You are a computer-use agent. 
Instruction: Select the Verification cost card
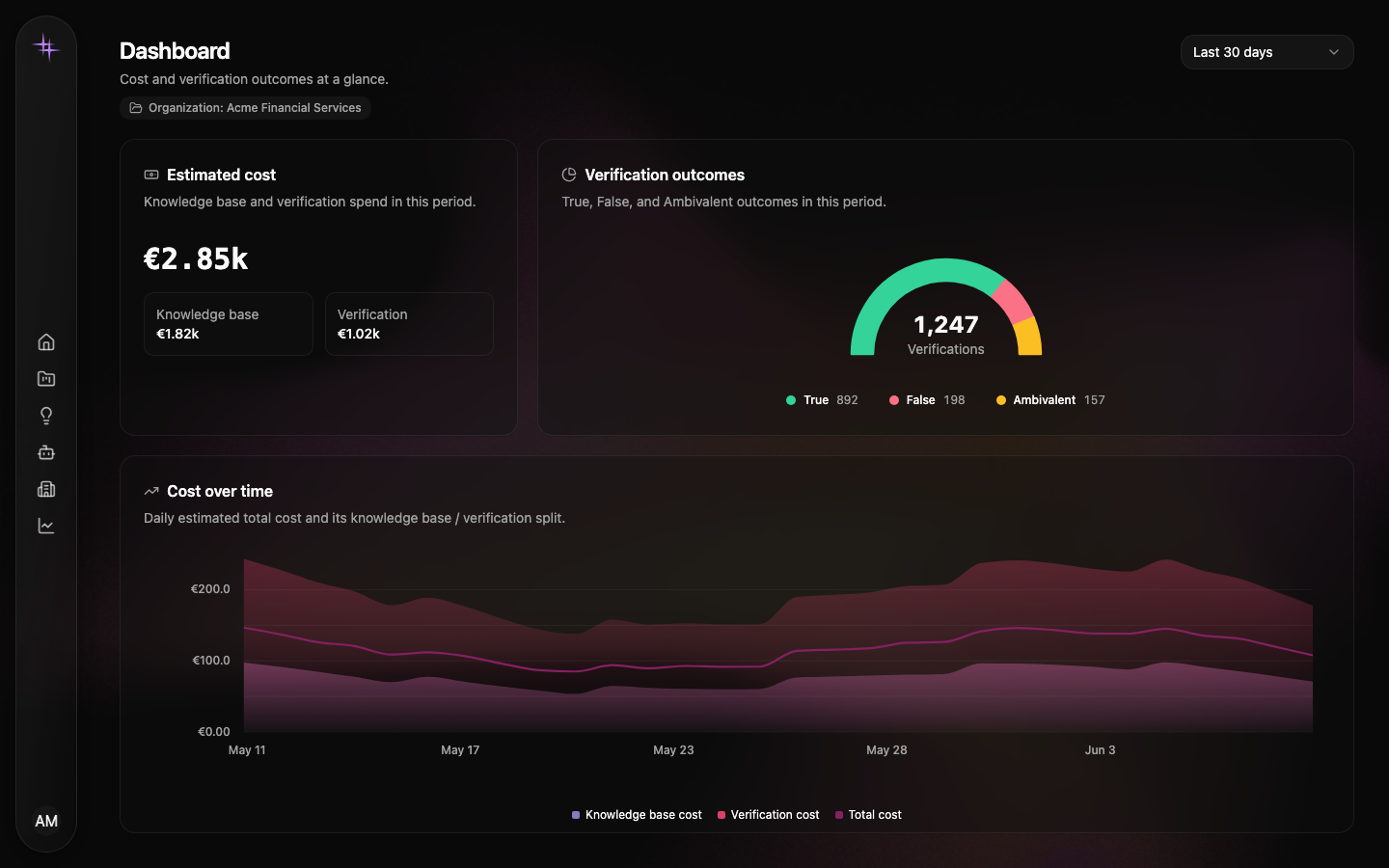(409, 324)
